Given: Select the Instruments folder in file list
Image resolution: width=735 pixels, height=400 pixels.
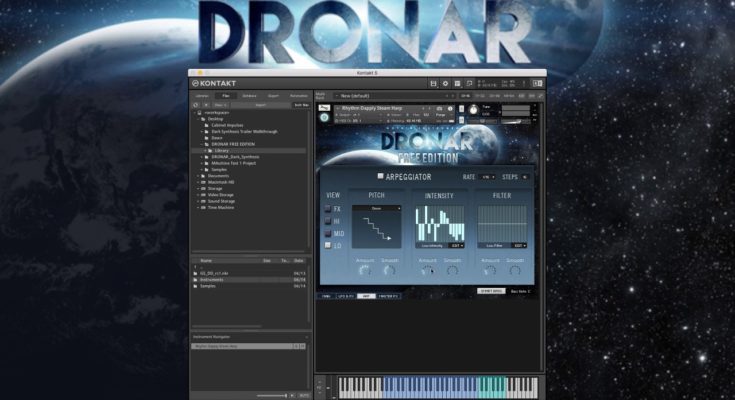Looking at the screenshot, I should pyautogui.click(x=215, y=279).
